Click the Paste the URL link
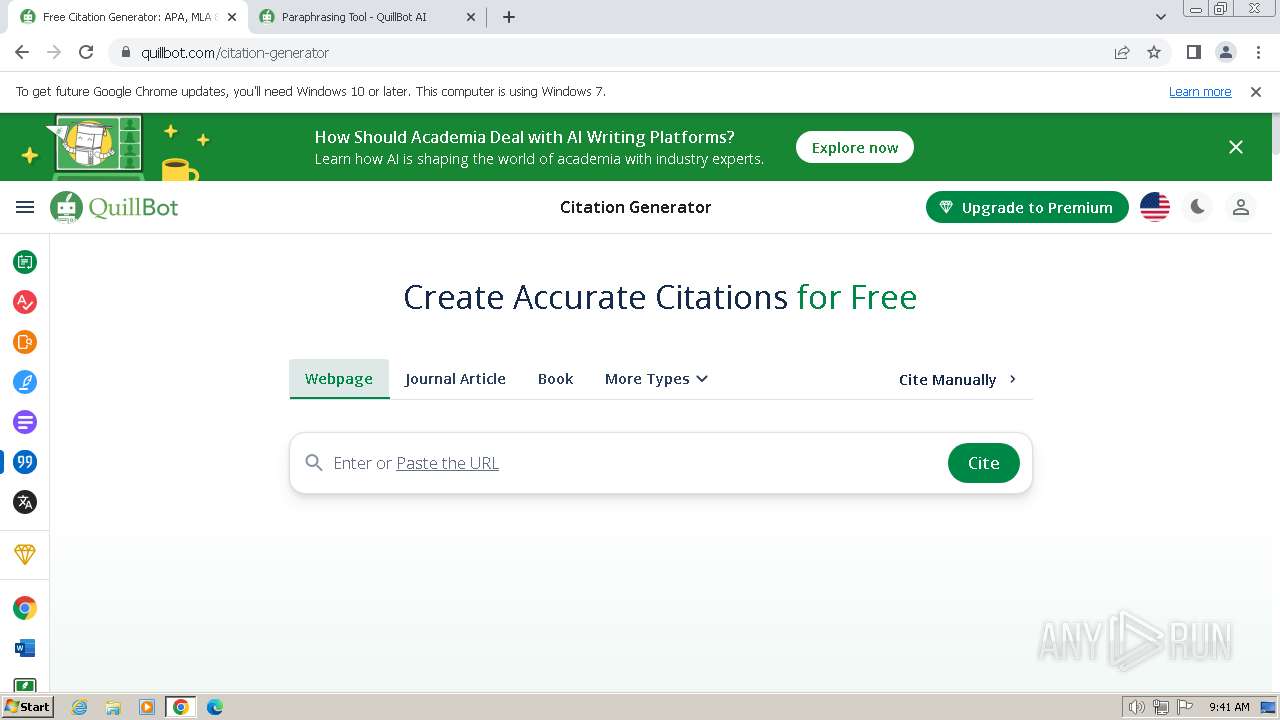The image size is (1280, 720). pos(447,463)
